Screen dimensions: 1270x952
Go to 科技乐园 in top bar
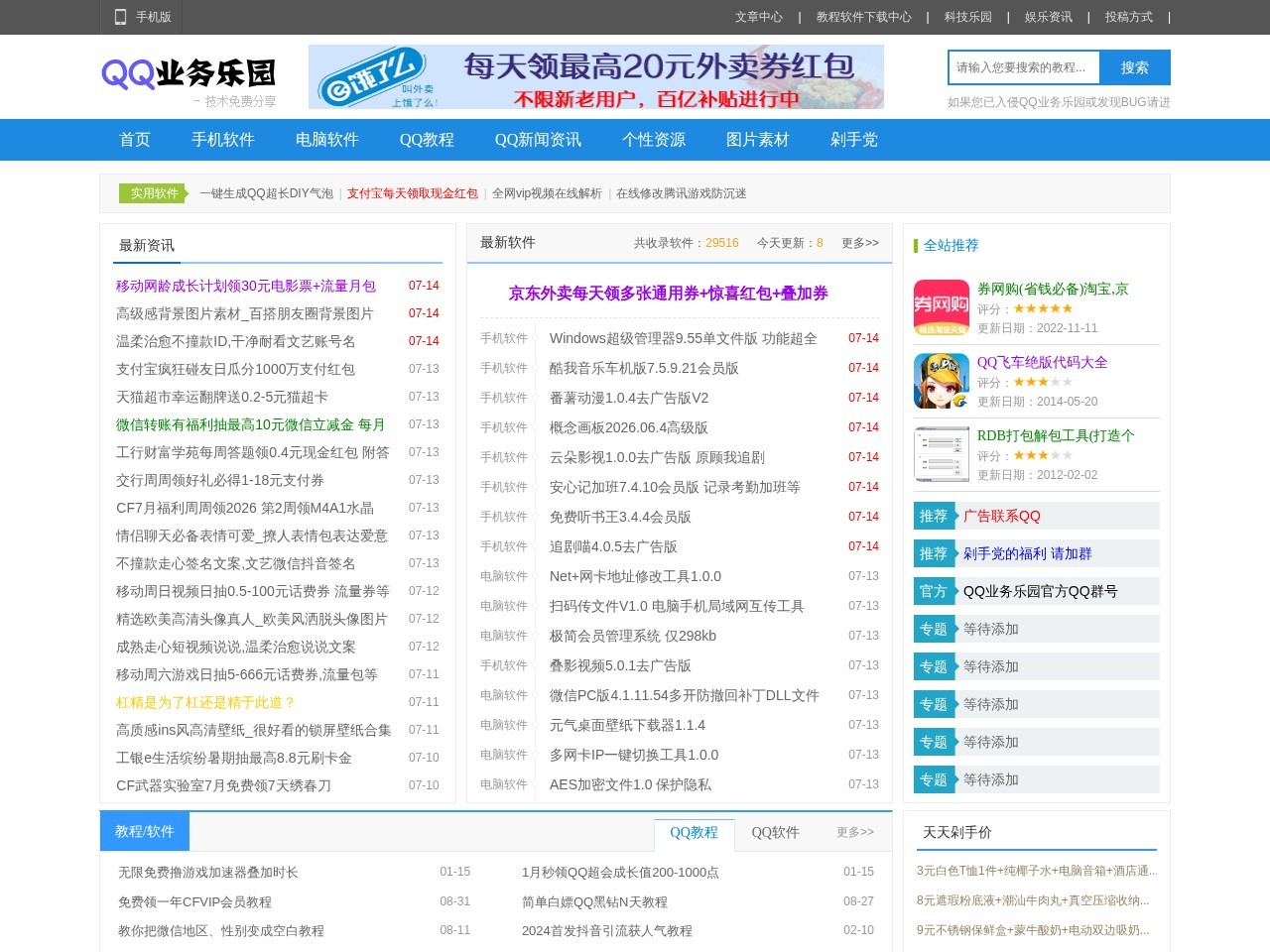968,17
